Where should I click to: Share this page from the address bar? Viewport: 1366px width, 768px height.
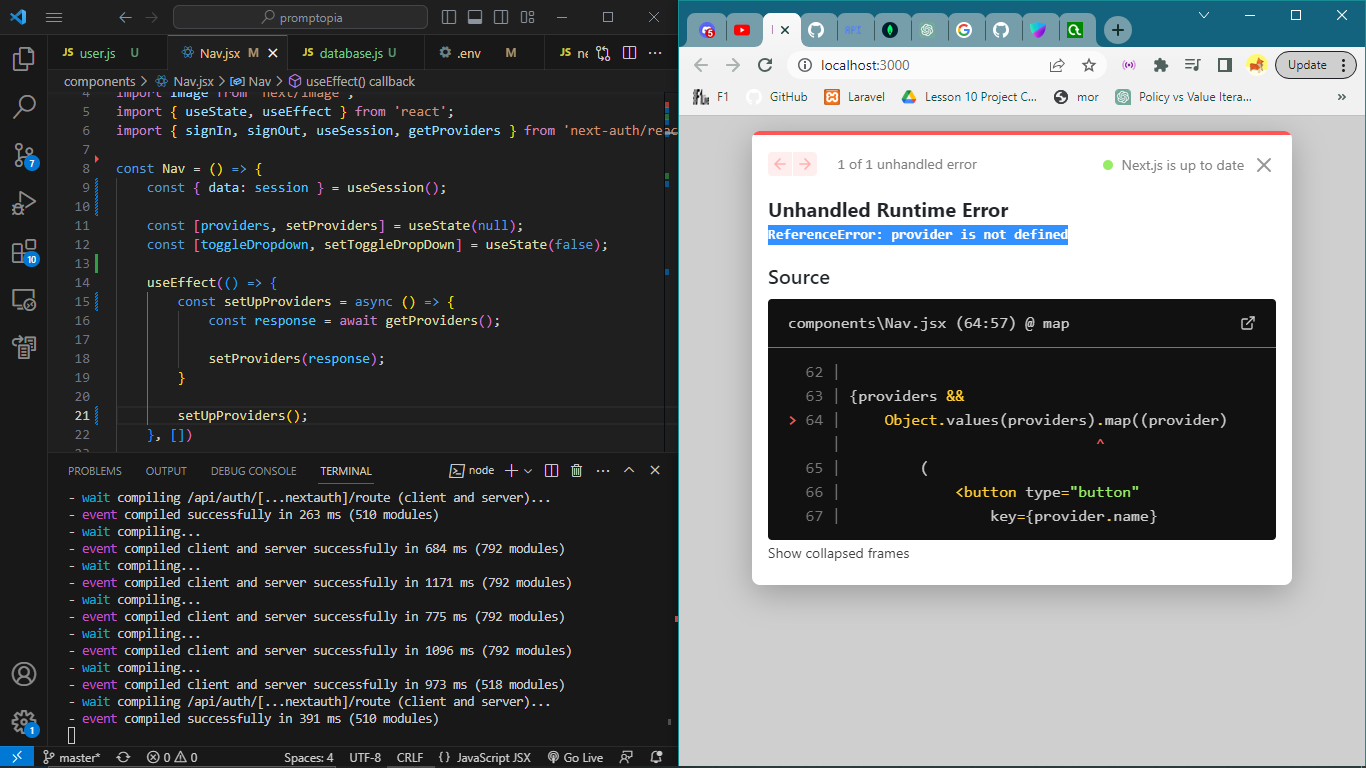tap(1057, 65)
